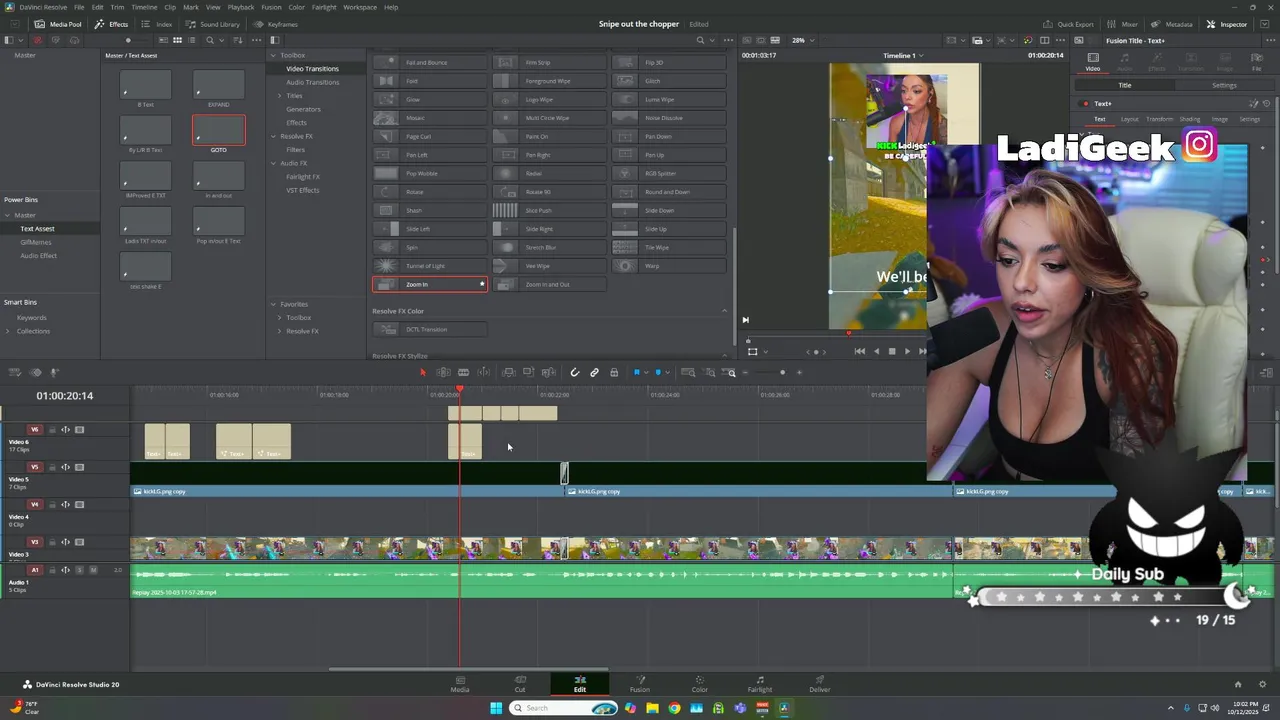1280x720 pixels.
Task: Open the media pool search icon
Action: click(x=210, y=40)
